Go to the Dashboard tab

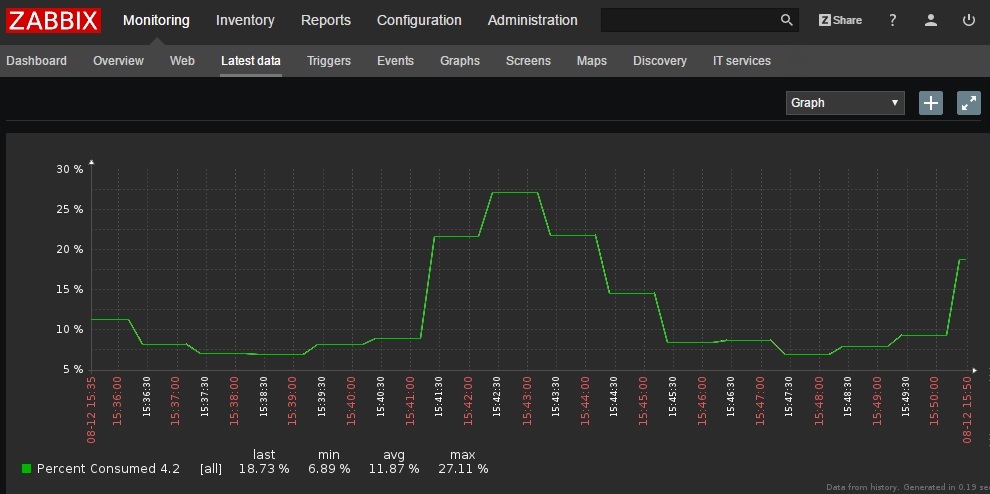(37, 61)
